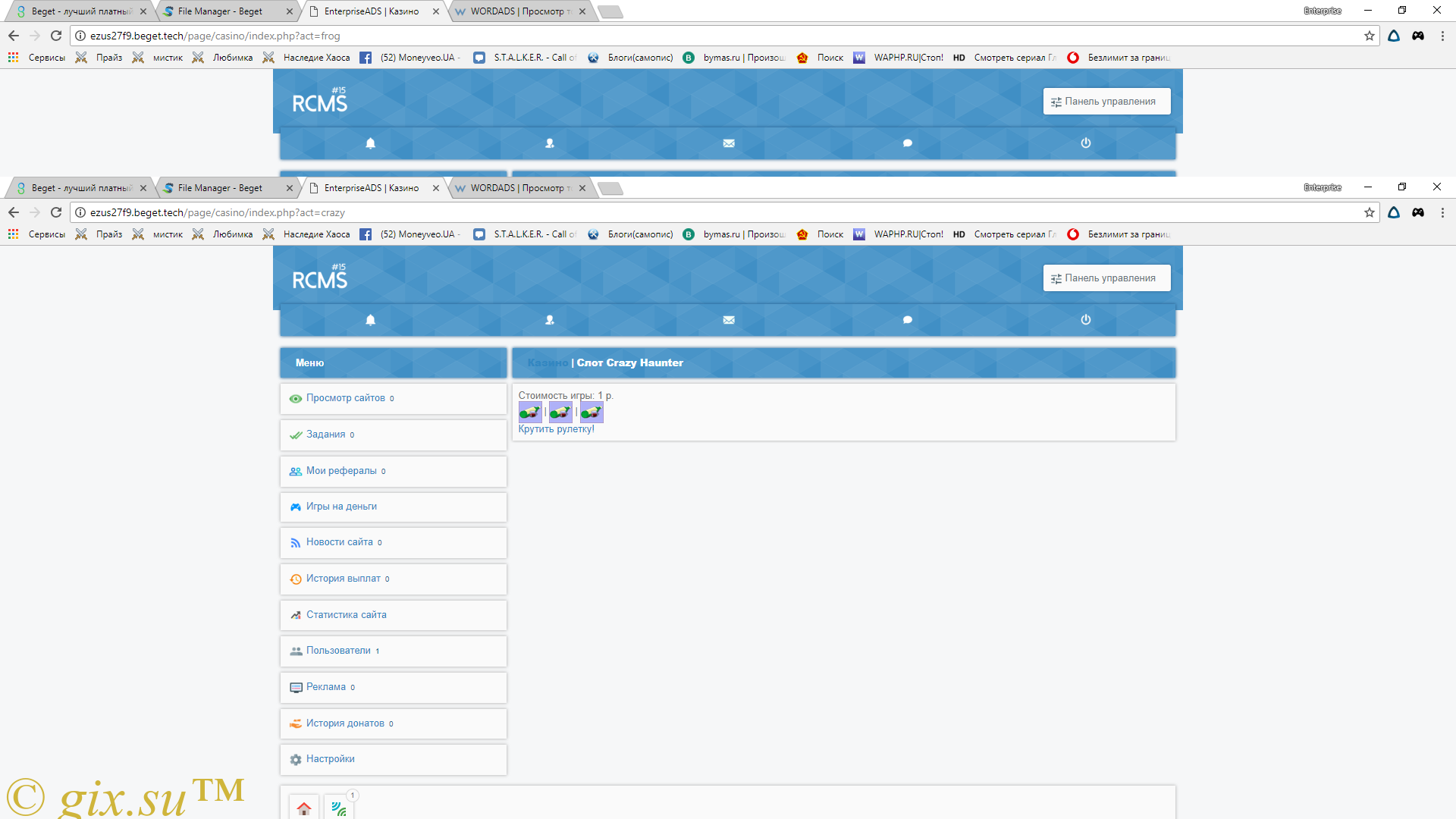
Task: Click the clock icon beside История выплат
Action: tap(296, 579)
